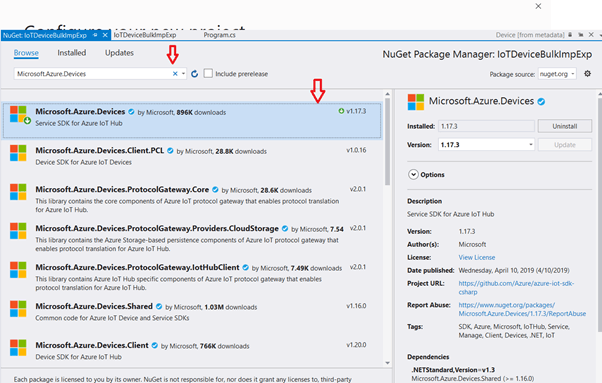Click verified badge next to Microsoft.Azure.Devices.Client.PCL
Screen dimensions: 602x383
coord(170,151)
